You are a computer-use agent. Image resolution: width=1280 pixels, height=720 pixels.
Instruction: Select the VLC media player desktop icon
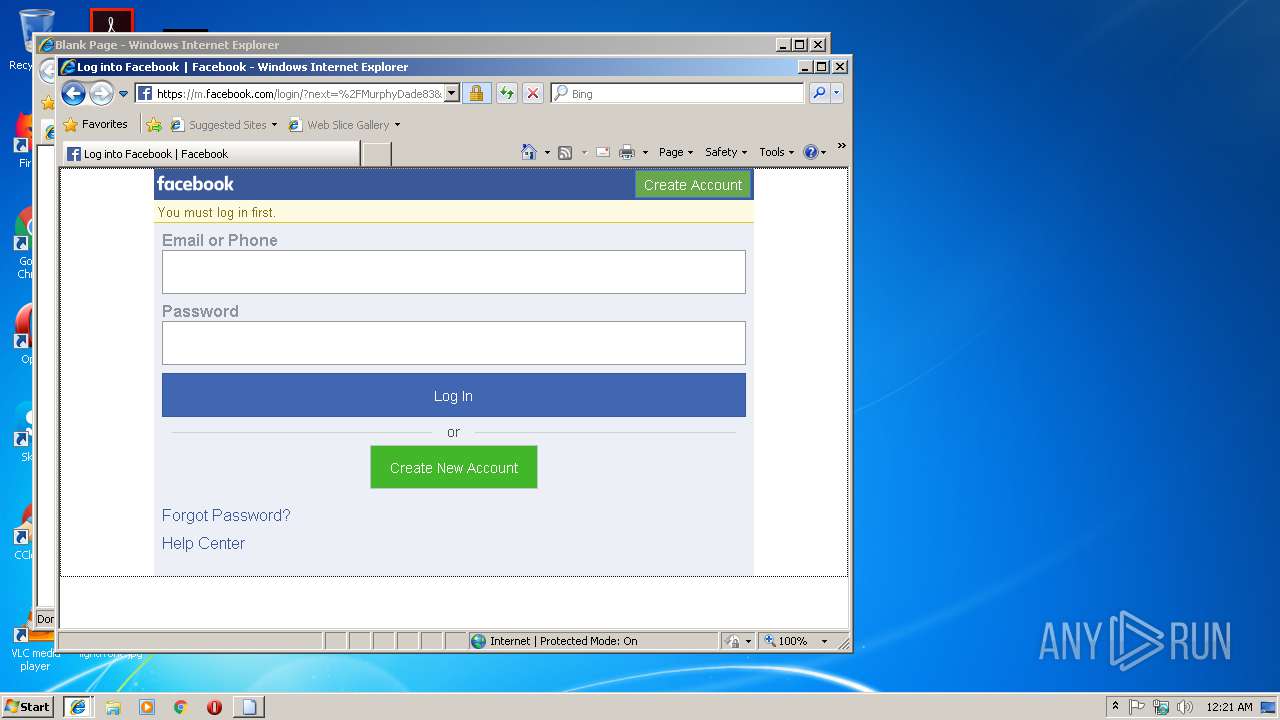coord(34,650)
